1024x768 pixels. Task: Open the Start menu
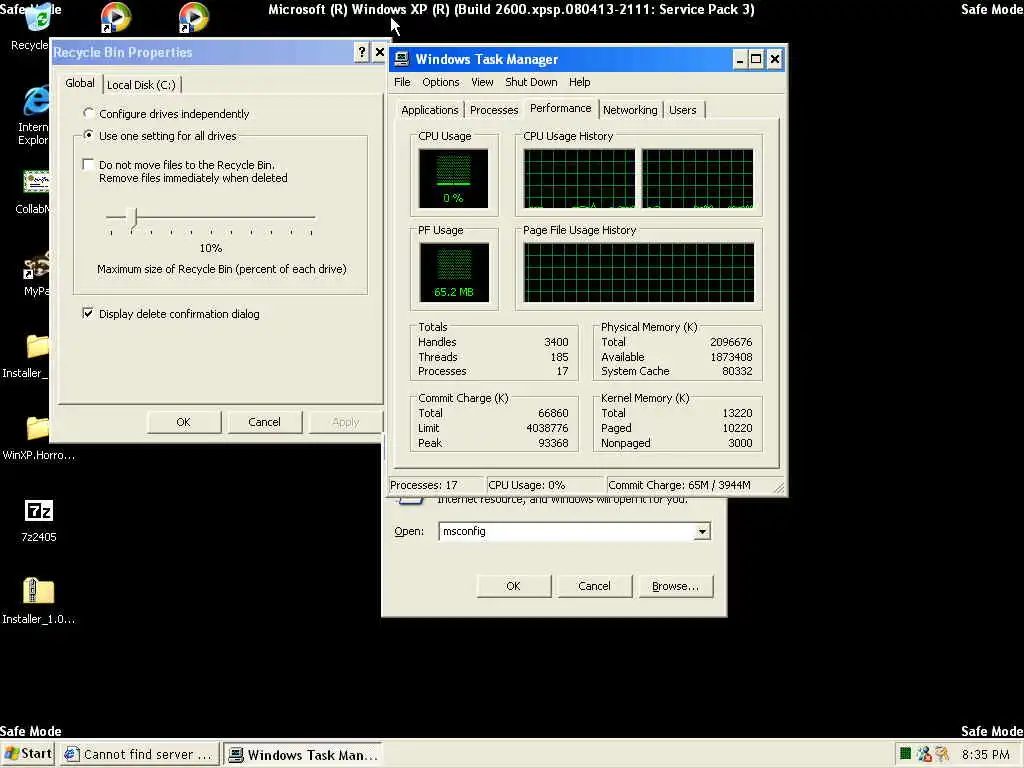(27, 754)
